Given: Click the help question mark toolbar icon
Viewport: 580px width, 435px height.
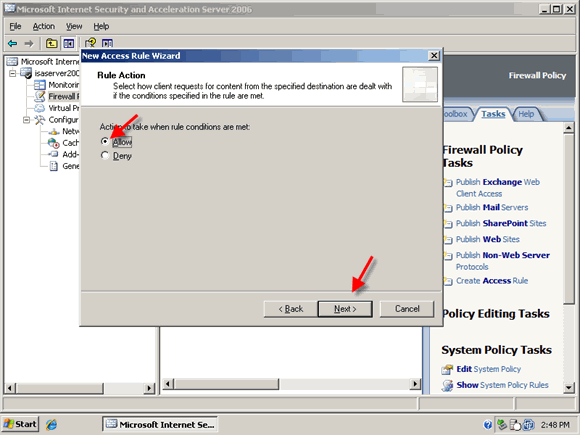Looking at the screenshot, I should [90, 43].
